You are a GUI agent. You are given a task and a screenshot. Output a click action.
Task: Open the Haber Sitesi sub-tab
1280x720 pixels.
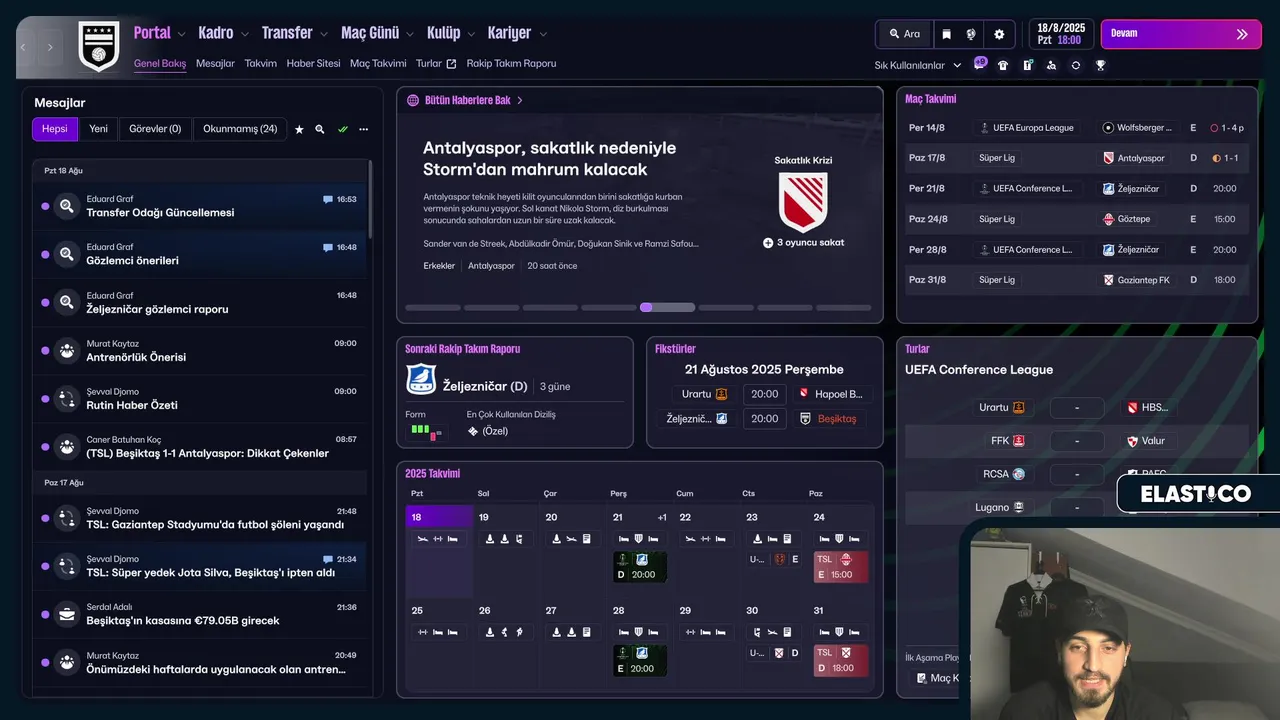(313, 63)
